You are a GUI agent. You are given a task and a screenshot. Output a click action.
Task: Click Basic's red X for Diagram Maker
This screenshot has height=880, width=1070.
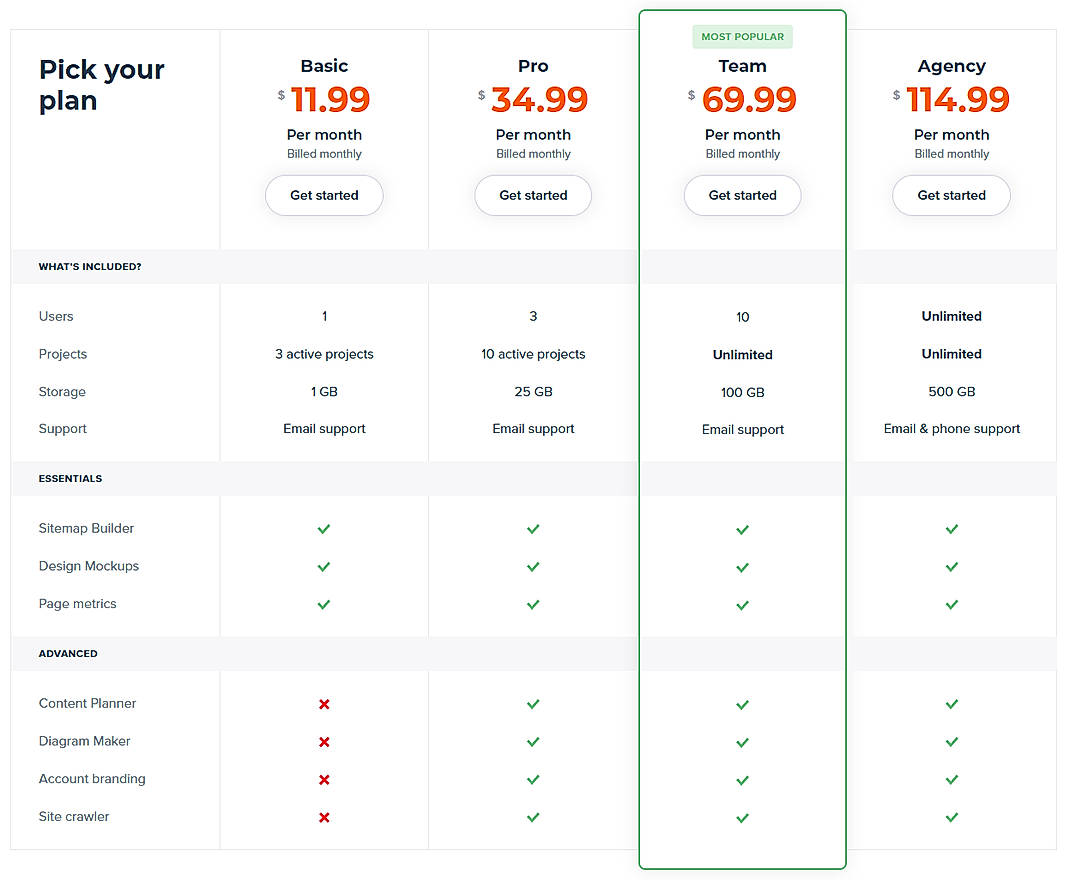tap(324, 742)
